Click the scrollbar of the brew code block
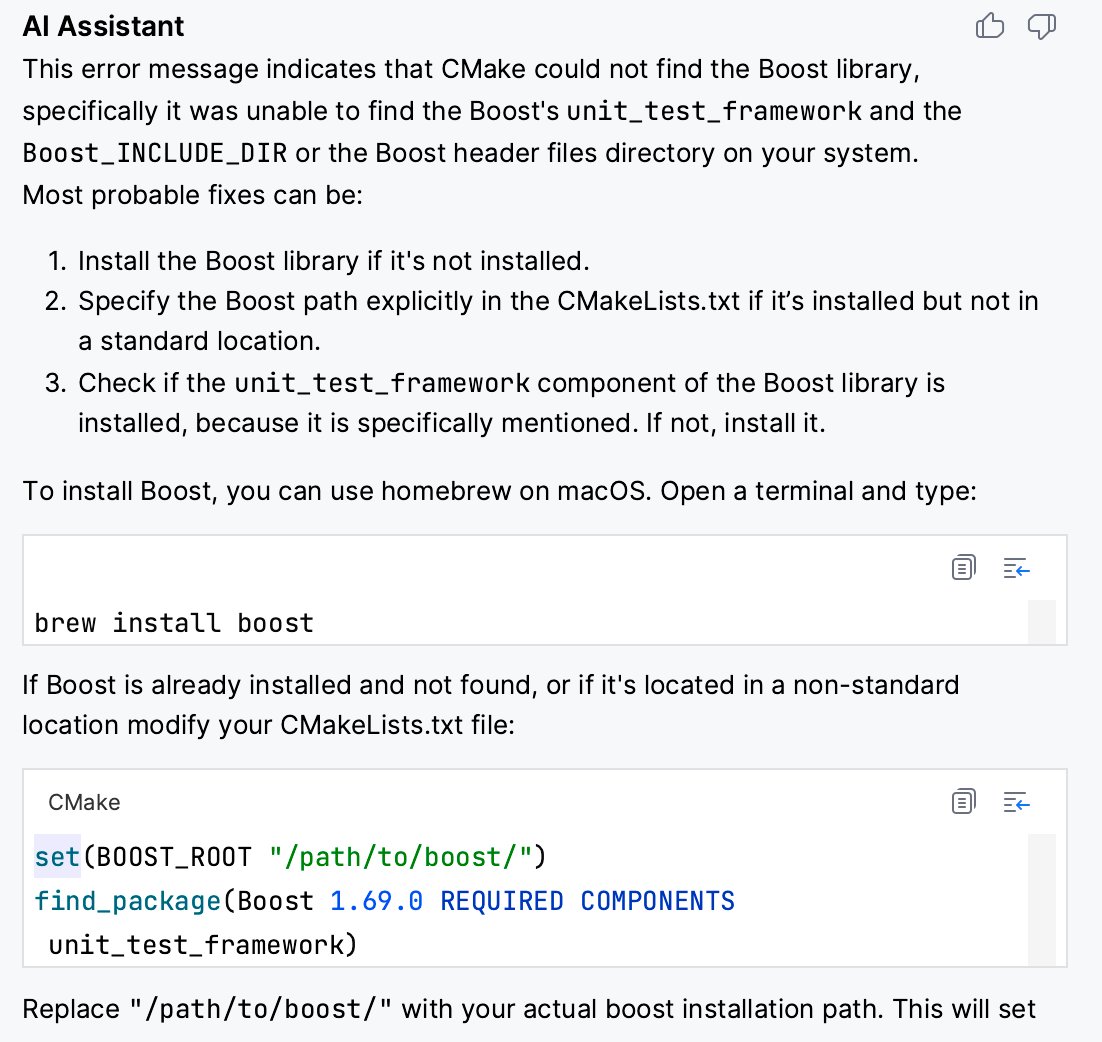Screen dimensions: 1102x1042 [x=1044, y=622]
